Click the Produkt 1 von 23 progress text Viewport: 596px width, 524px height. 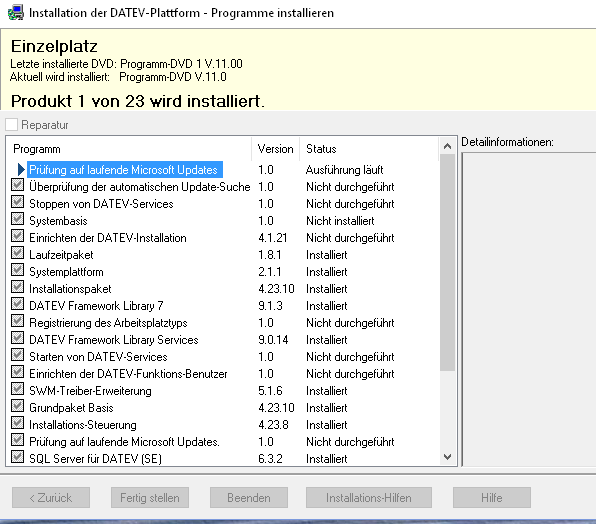[x=138, y=101]
